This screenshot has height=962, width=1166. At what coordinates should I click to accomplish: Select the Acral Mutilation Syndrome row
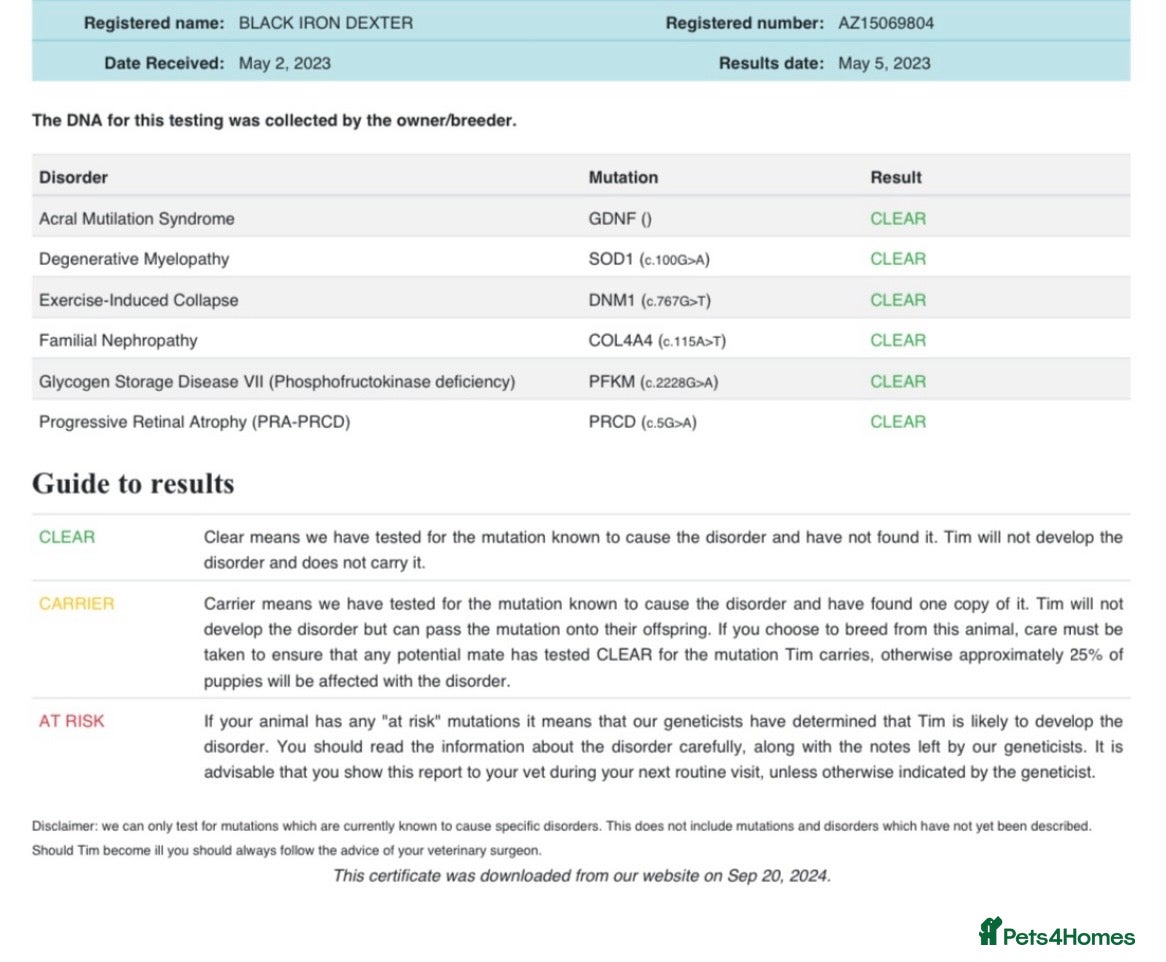click(x=581, y=219)
